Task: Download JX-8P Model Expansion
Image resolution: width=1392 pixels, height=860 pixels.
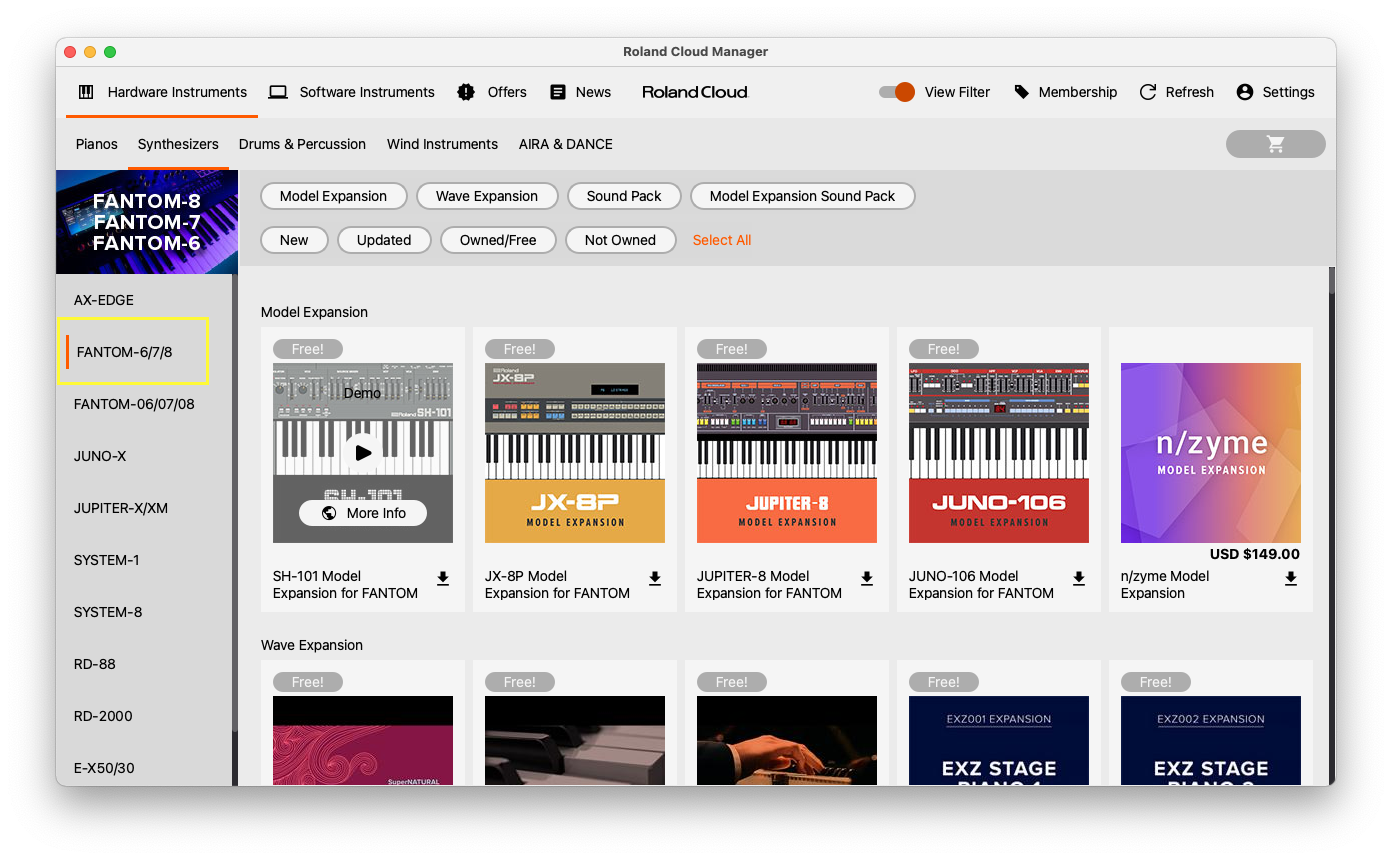Action: [x=655, y=578]
